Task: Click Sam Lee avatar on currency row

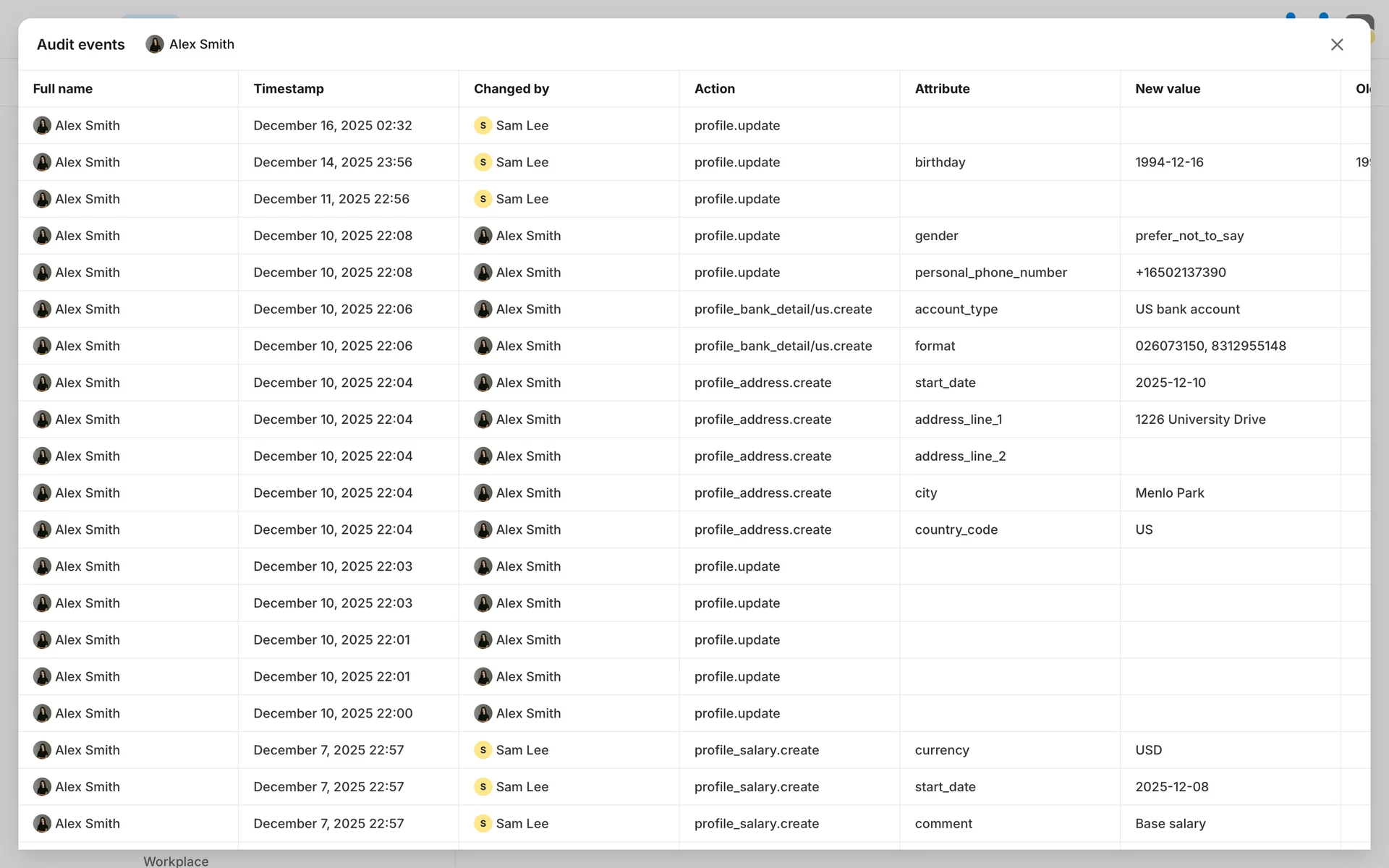Action: pyautogui.click(x=483, y=750)
